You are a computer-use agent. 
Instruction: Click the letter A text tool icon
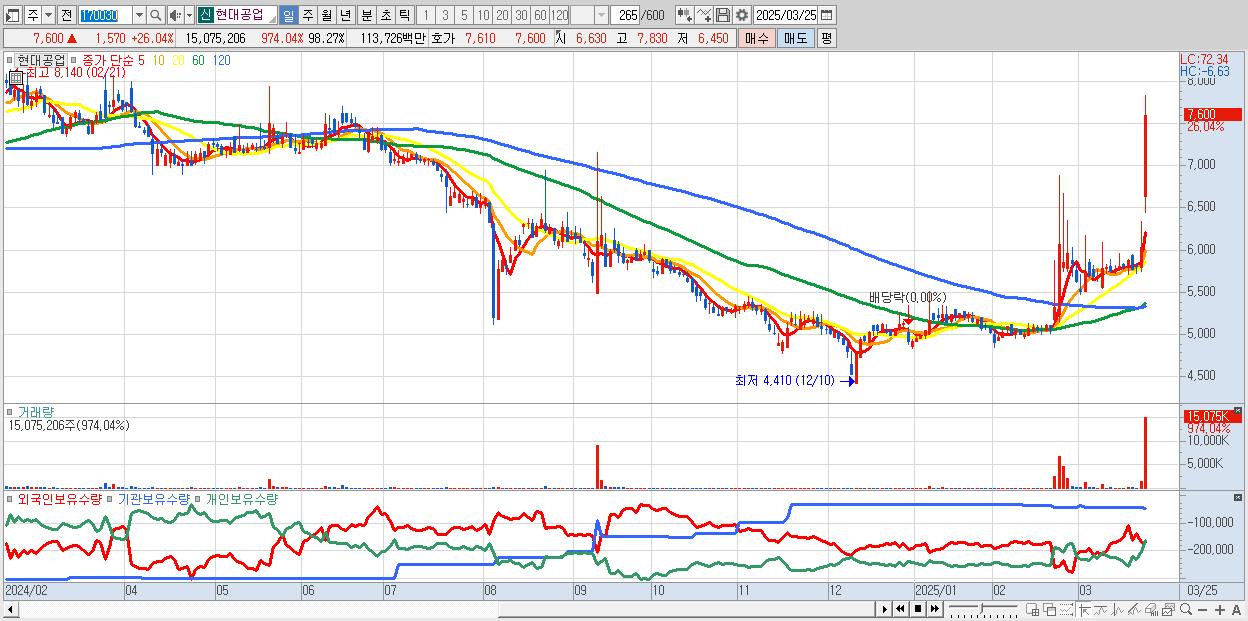tap(1237, 610)
